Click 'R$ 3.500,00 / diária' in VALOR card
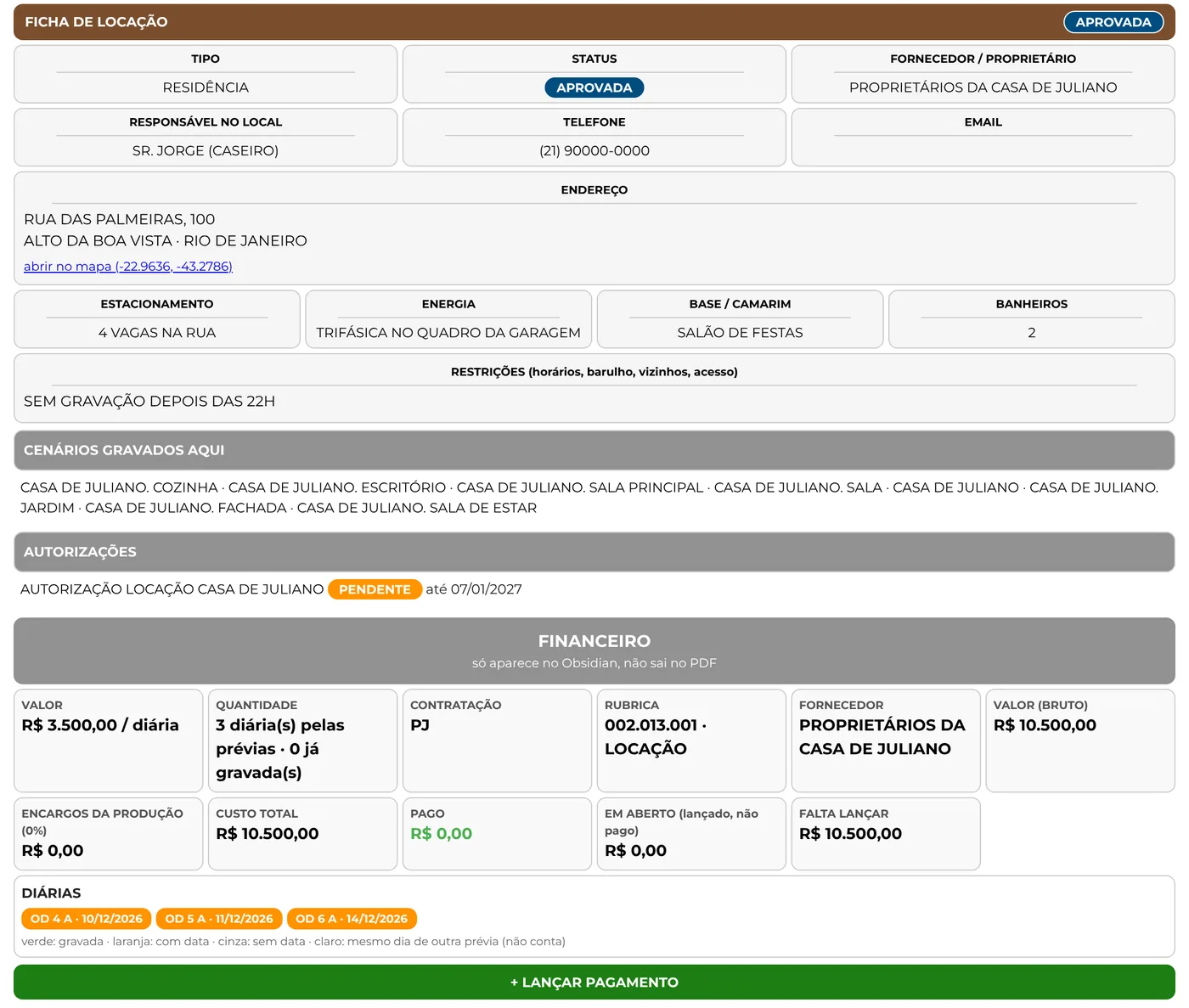The image size is (1189, 1008). pyautogui.click(x=100, y=725)
